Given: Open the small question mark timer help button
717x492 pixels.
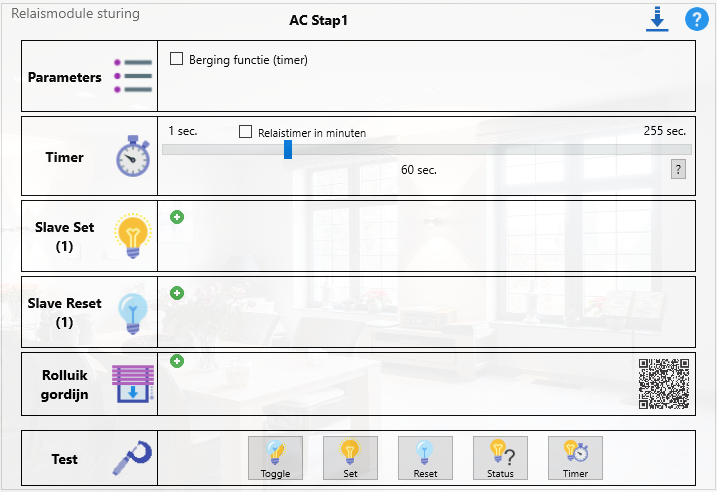Looking at the screenshot, I should (678, 169).
